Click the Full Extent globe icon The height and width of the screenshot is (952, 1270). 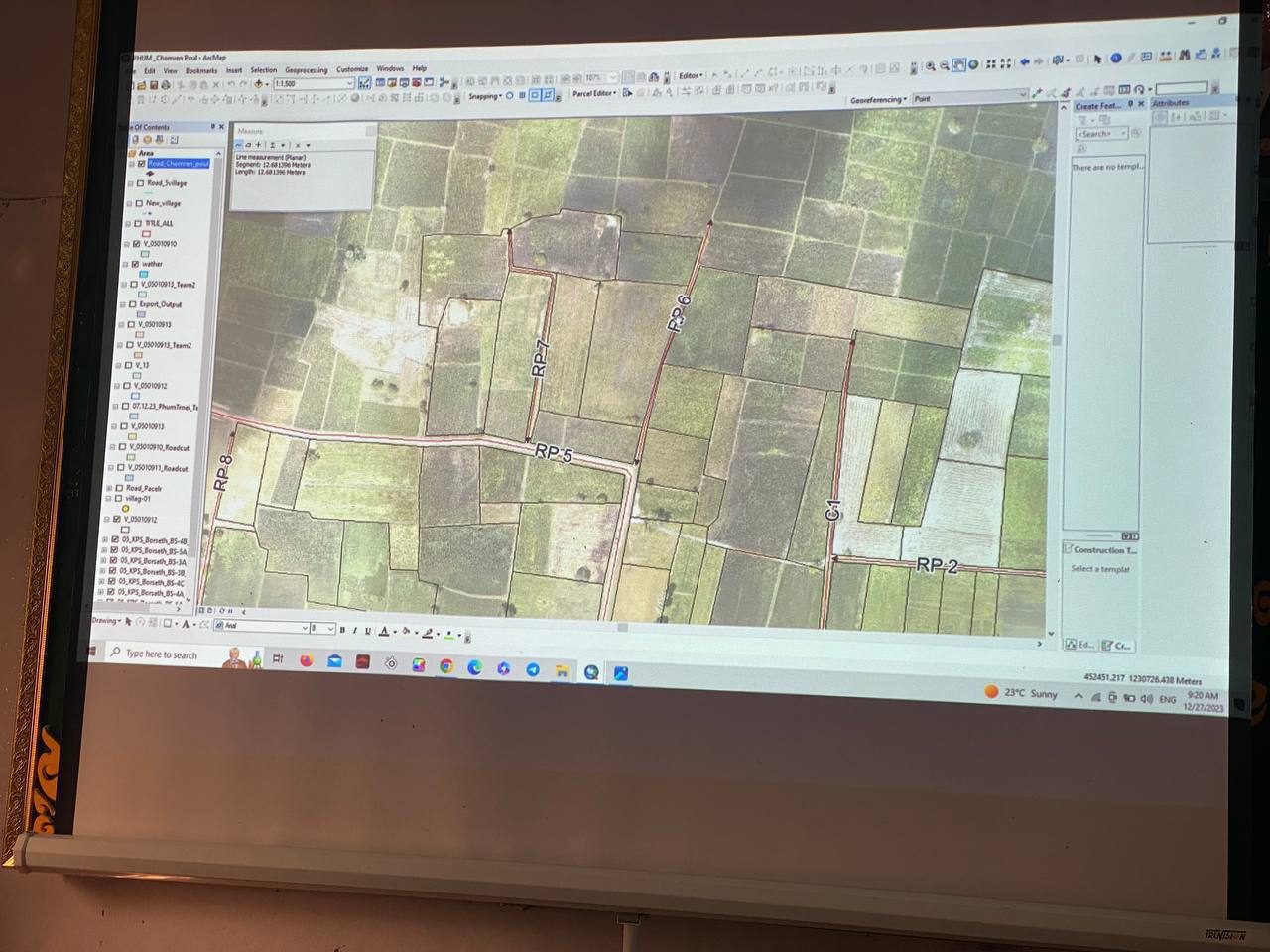(973, 65)
